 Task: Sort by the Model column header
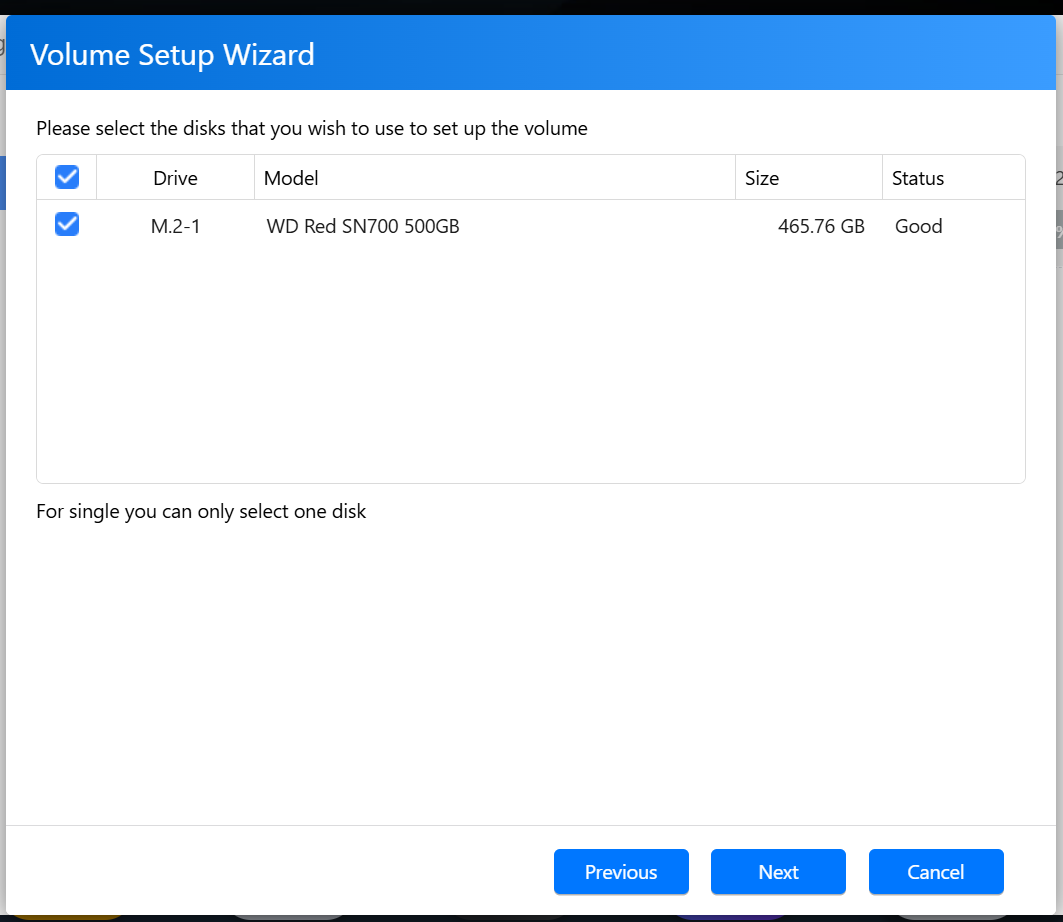[494, 178]
